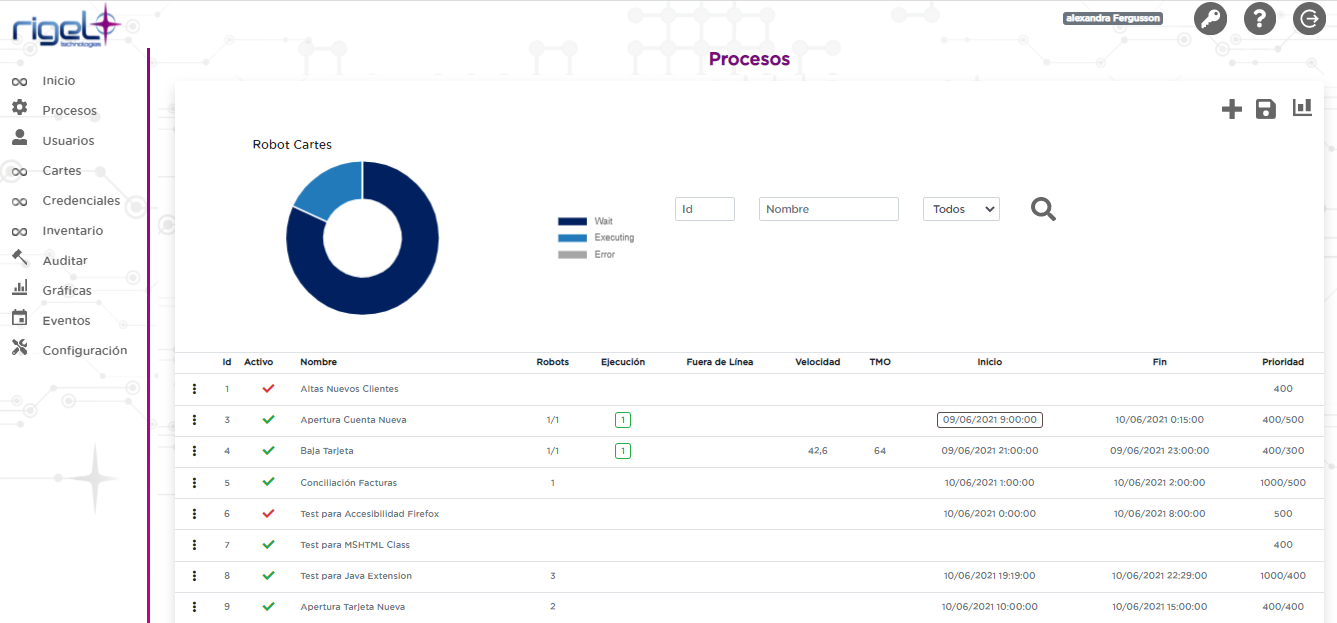Open the bar chart view icon
This screenshot has width=1337, height=623.
pos(1302,108)
